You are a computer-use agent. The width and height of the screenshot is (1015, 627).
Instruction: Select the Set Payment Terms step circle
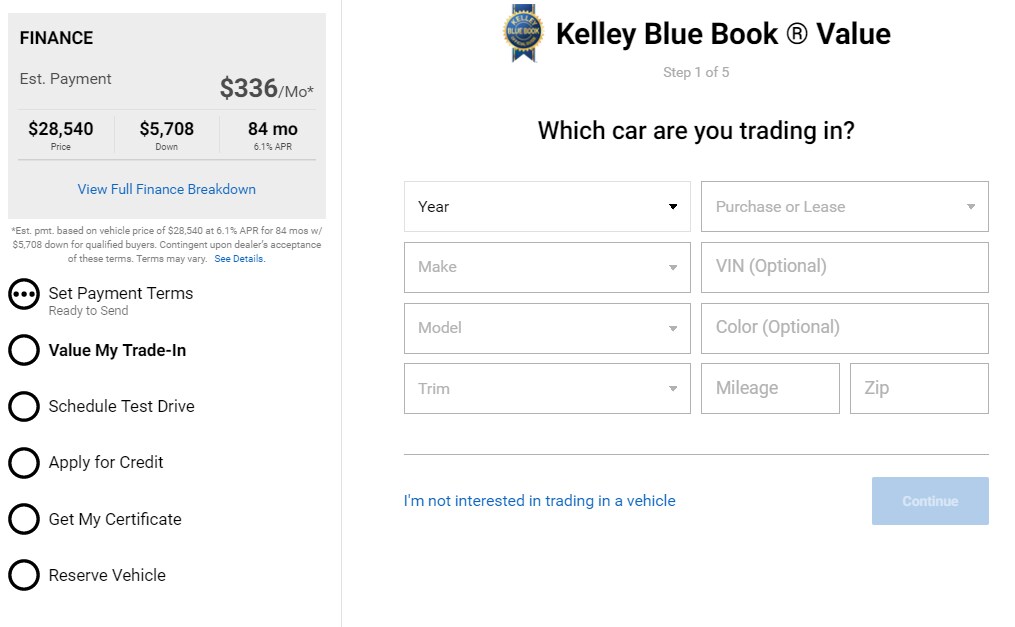coord(24,294)
